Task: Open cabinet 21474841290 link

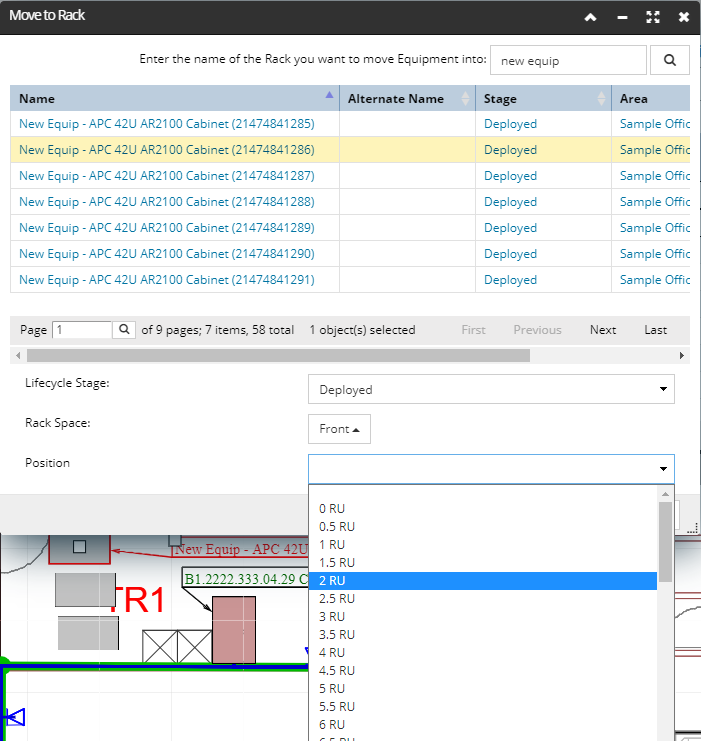Action: coord(167,254)
